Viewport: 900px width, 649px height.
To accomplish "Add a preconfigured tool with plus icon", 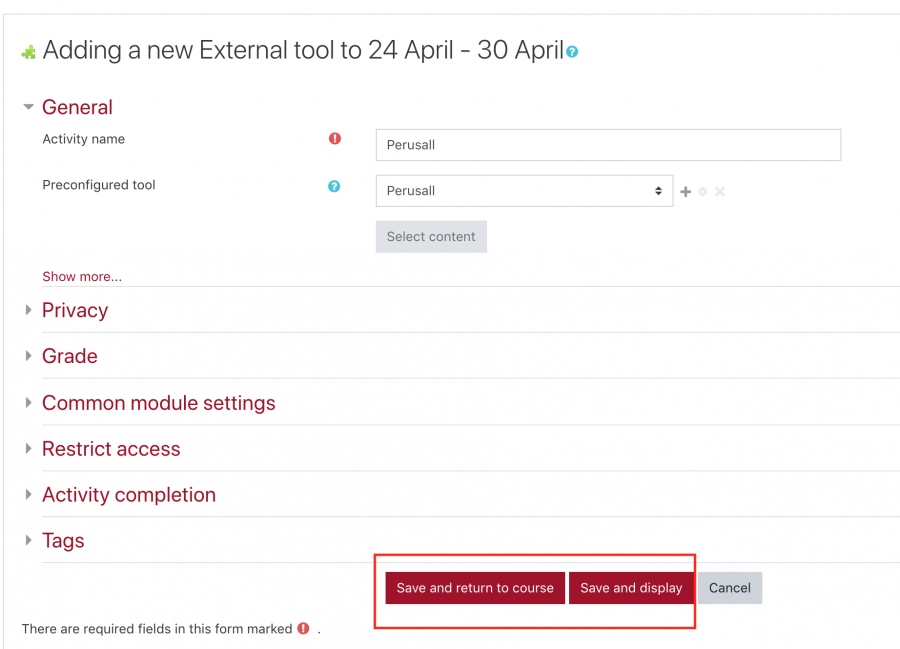I will point(685,192).
